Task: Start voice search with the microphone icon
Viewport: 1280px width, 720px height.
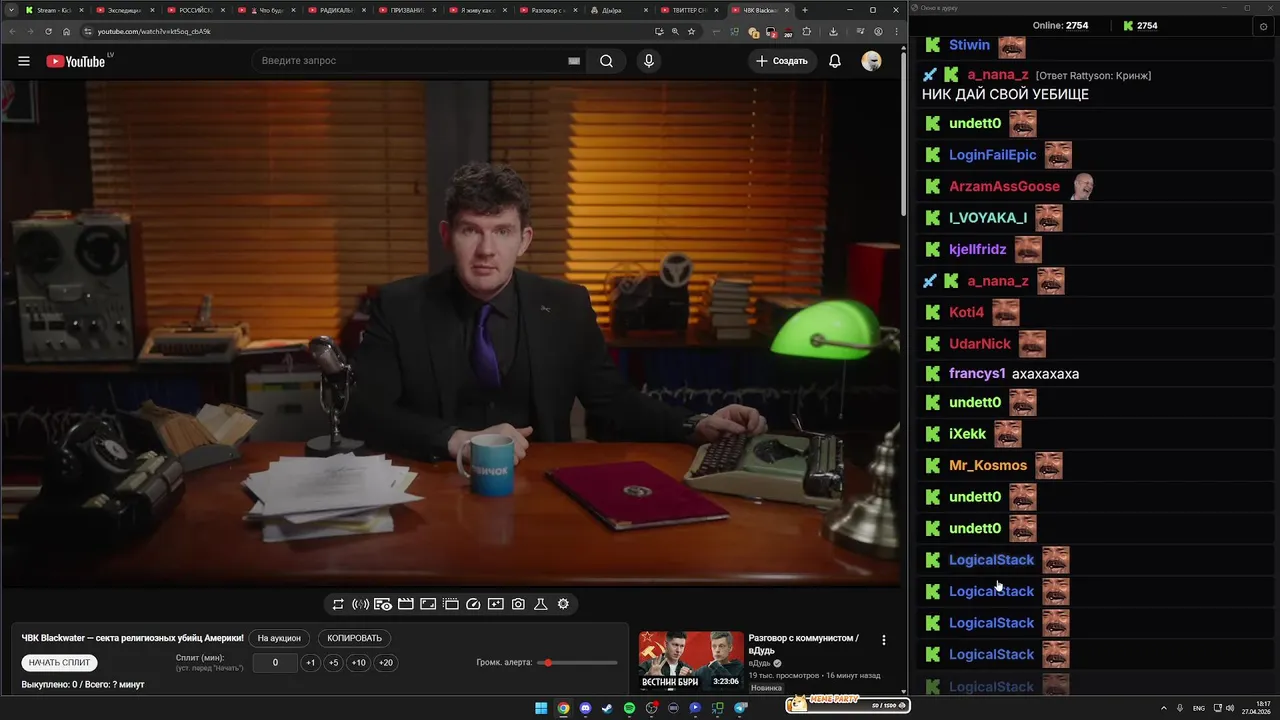Action: (x=649, y=61)
